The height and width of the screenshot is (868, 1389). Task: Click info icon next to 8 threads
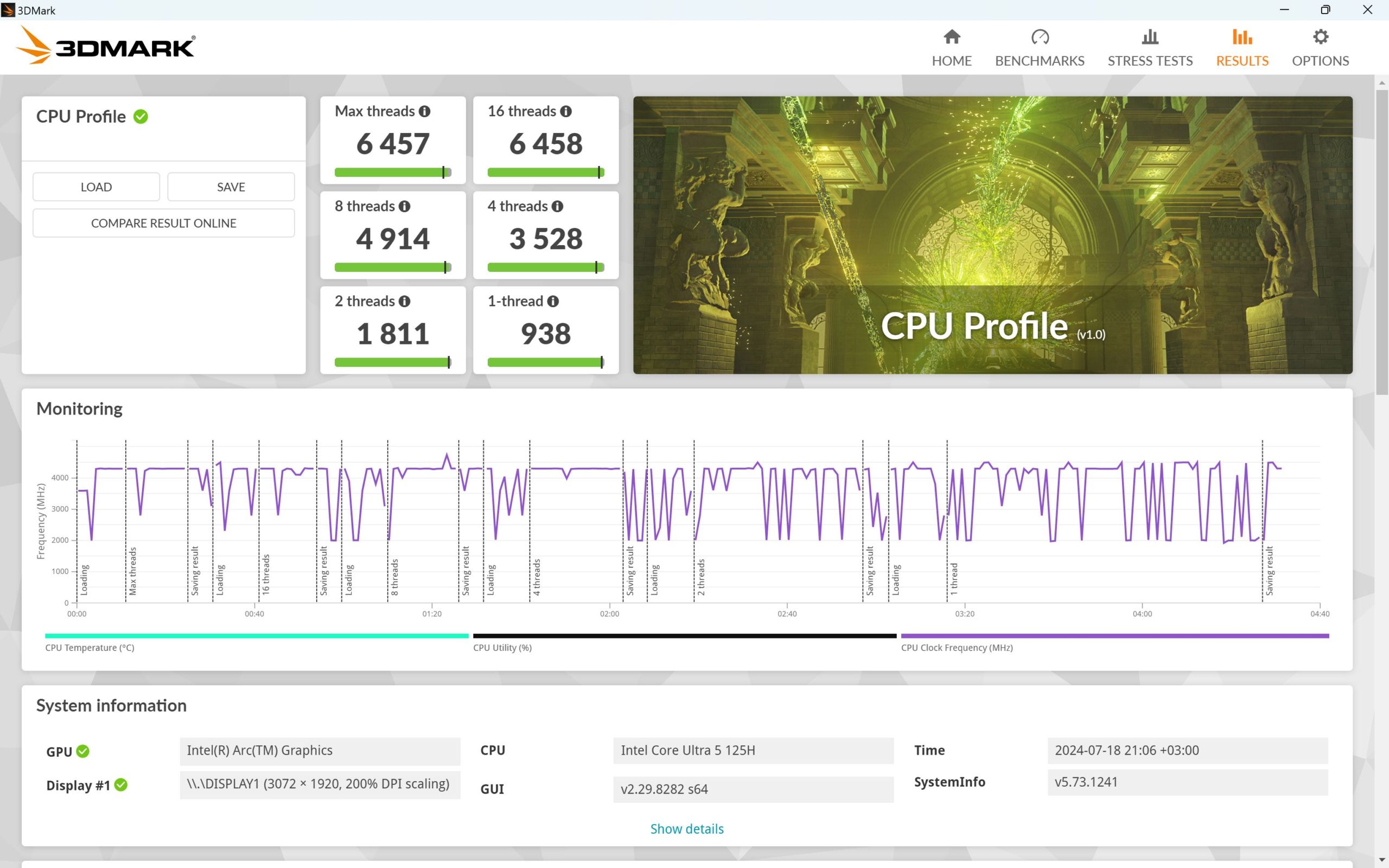click(x=405, y=206)
